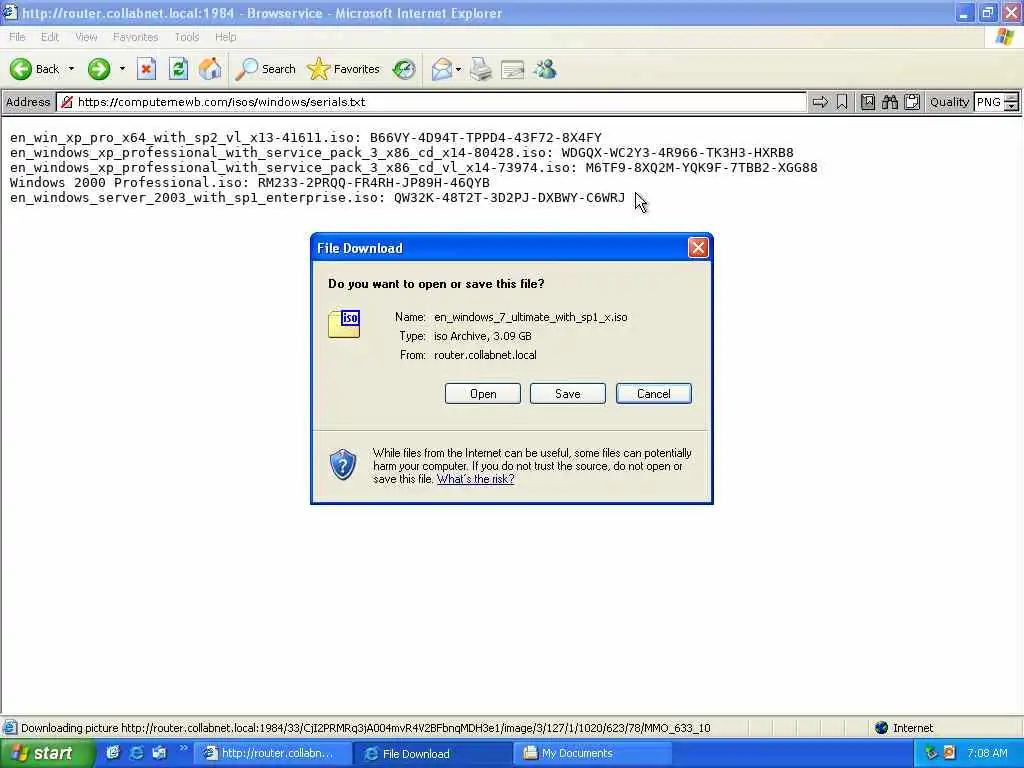
Task: Open the File menu
Action: pos(17,37)
